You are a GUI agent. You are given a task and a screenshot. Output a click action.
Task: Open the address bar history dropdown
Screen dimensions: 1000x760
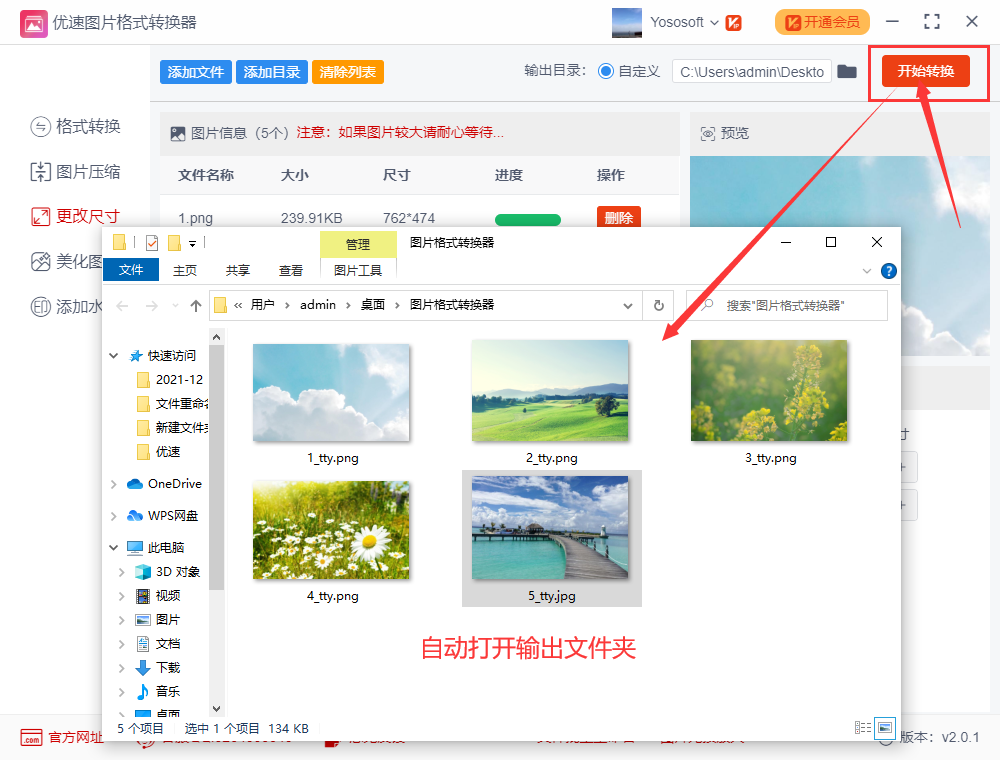[x=628, y=305]
